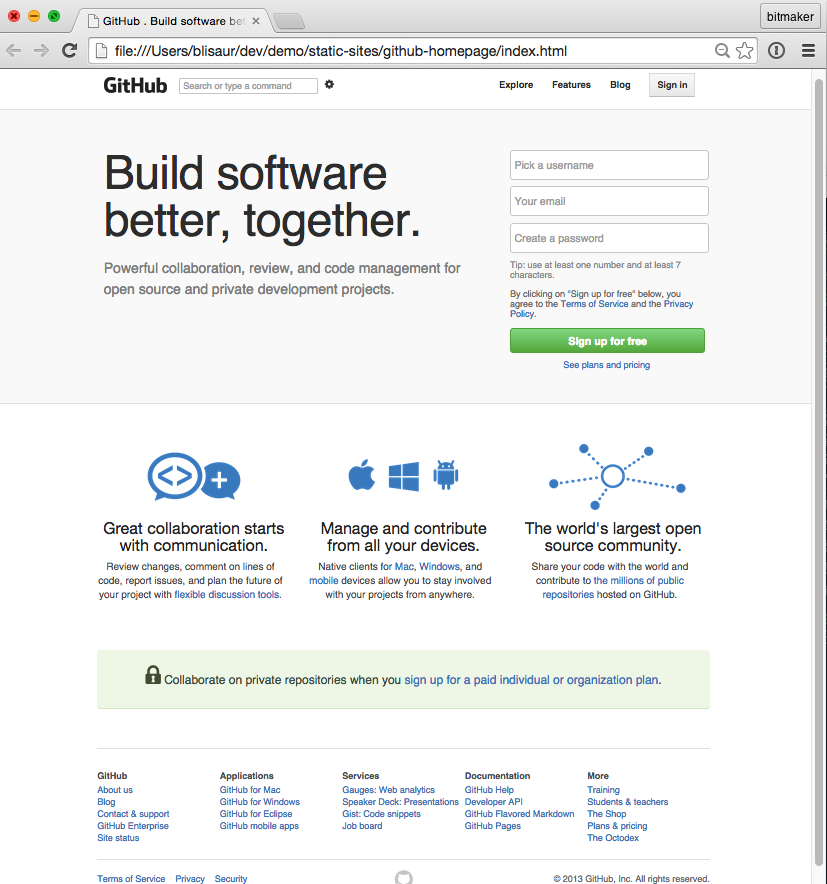The height and width of the screenshot is (884, 827).
Task: Open GitHub for Mac footer link
Action: 250,790
